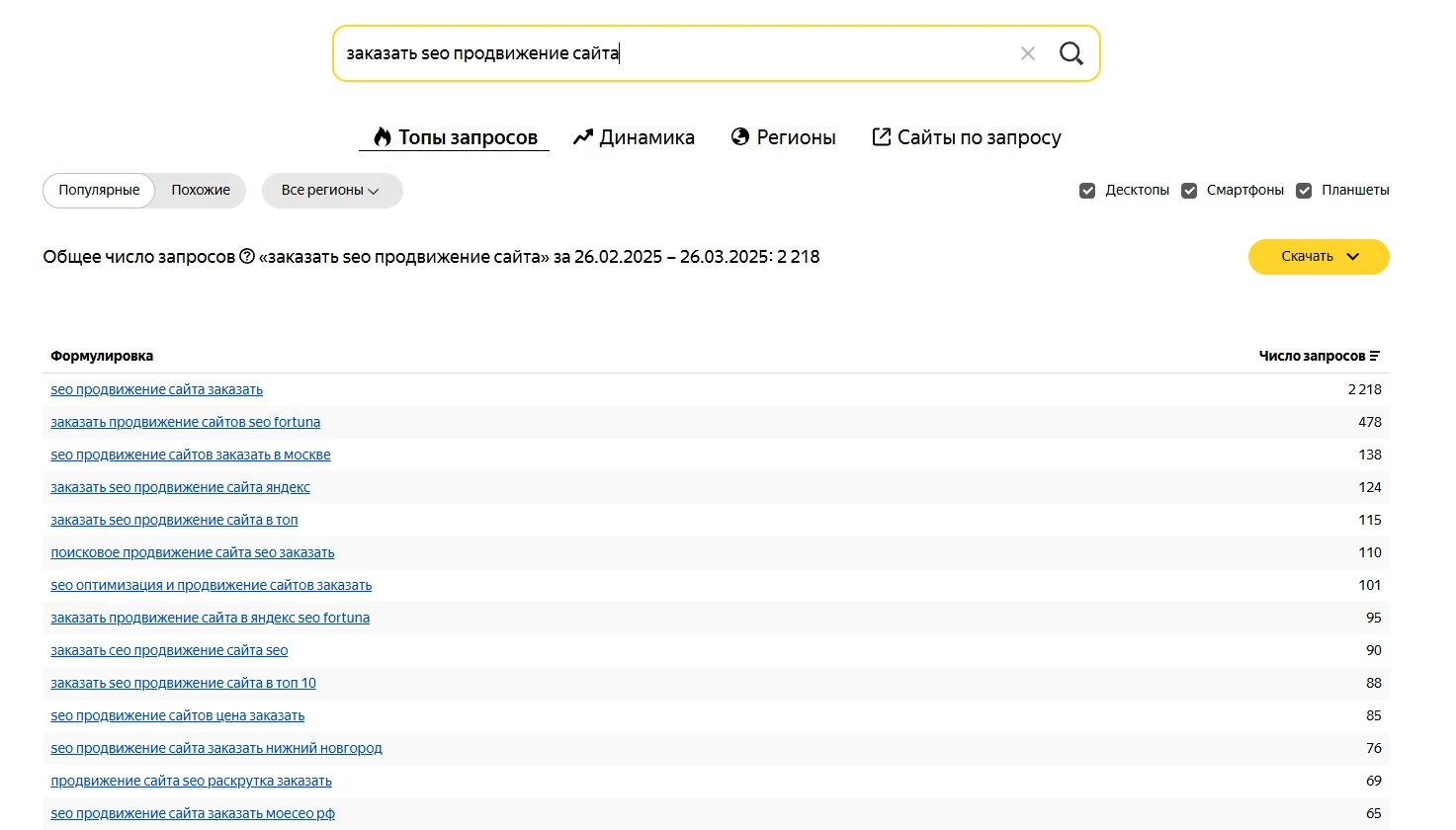The height and width of the screenshot is (830, 1456).
Task: Select the Популярные toggle option
Action: (x=99, y=191)
